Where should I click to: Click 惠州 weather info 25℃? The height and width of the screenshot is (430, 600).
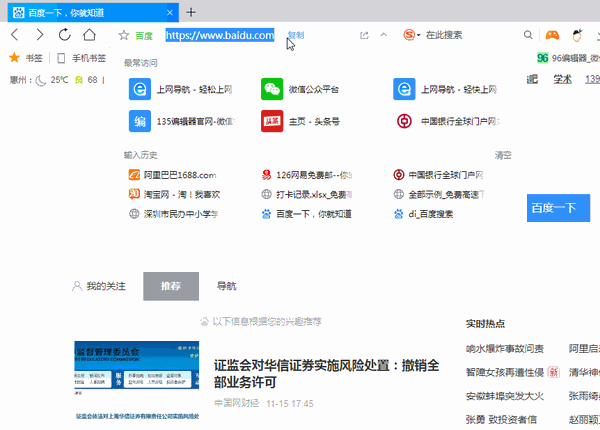[x=39, y=80]
